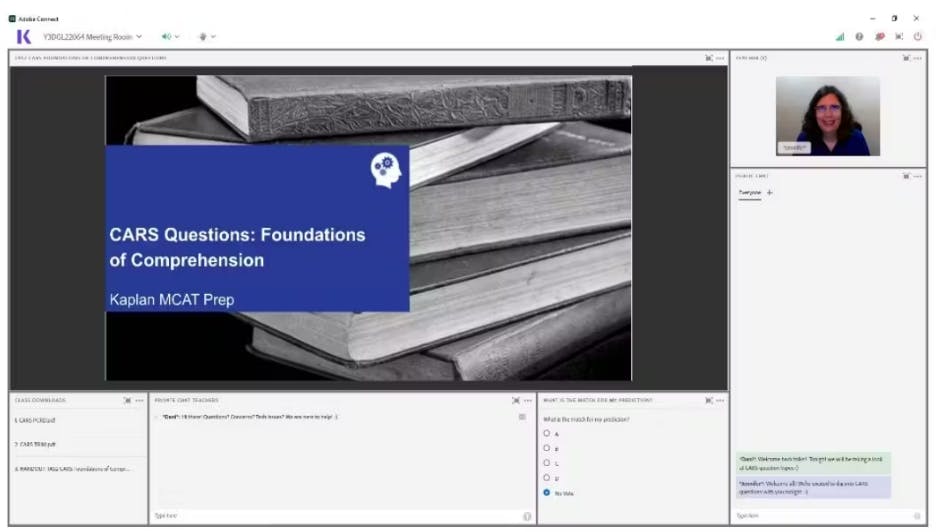The height and width of the screenshot is (532, 936).
Task: Select the Everyone chat tab
Action: click(750, 193)
